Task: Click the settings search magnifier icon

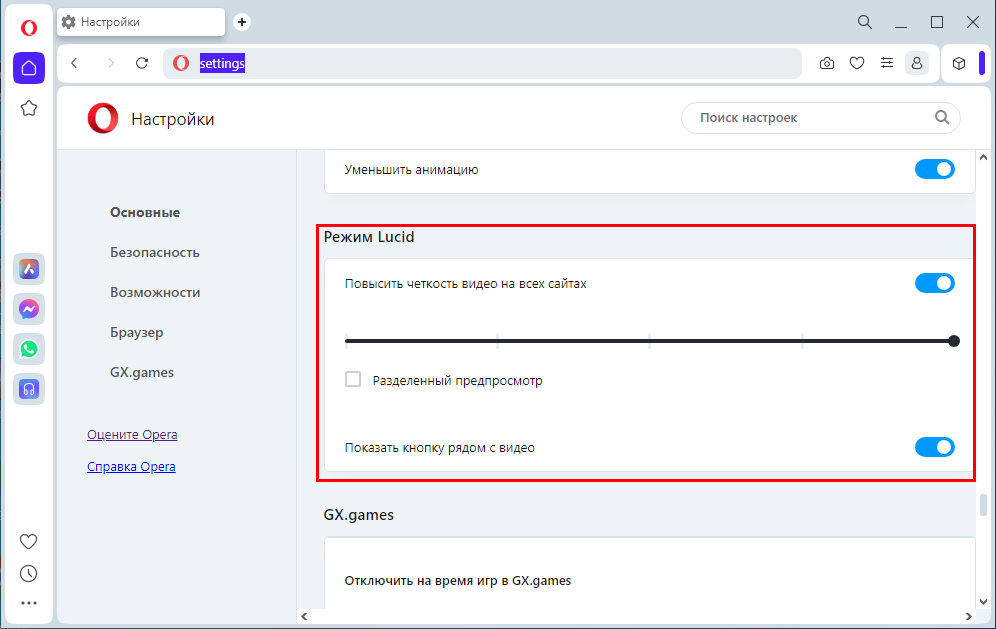Action: click(942, 118)
